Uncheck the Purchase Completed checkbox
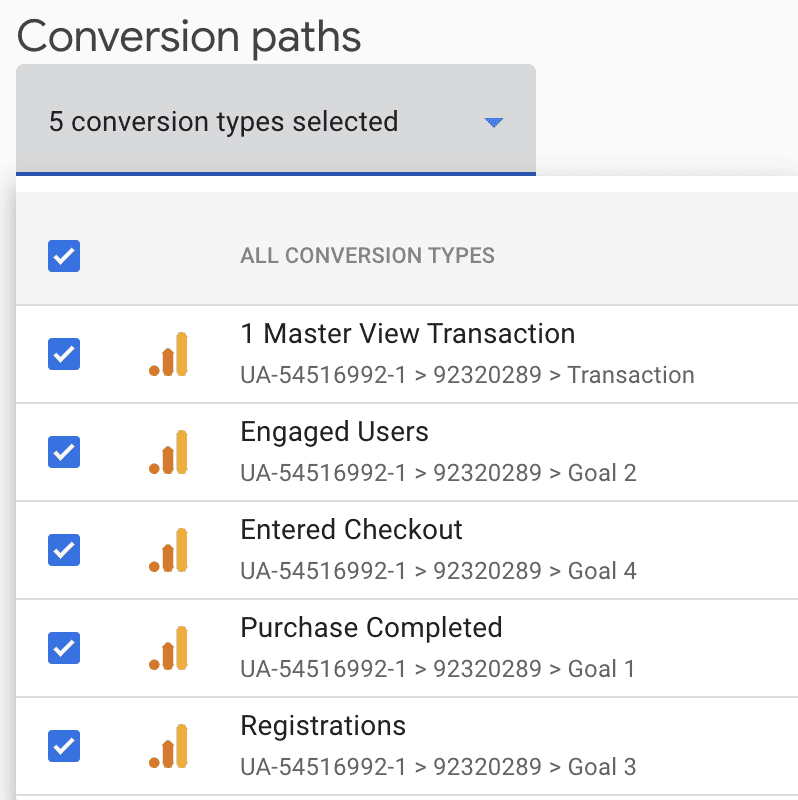The width and height of the screenshot is (798, 800). click(63, 648)
